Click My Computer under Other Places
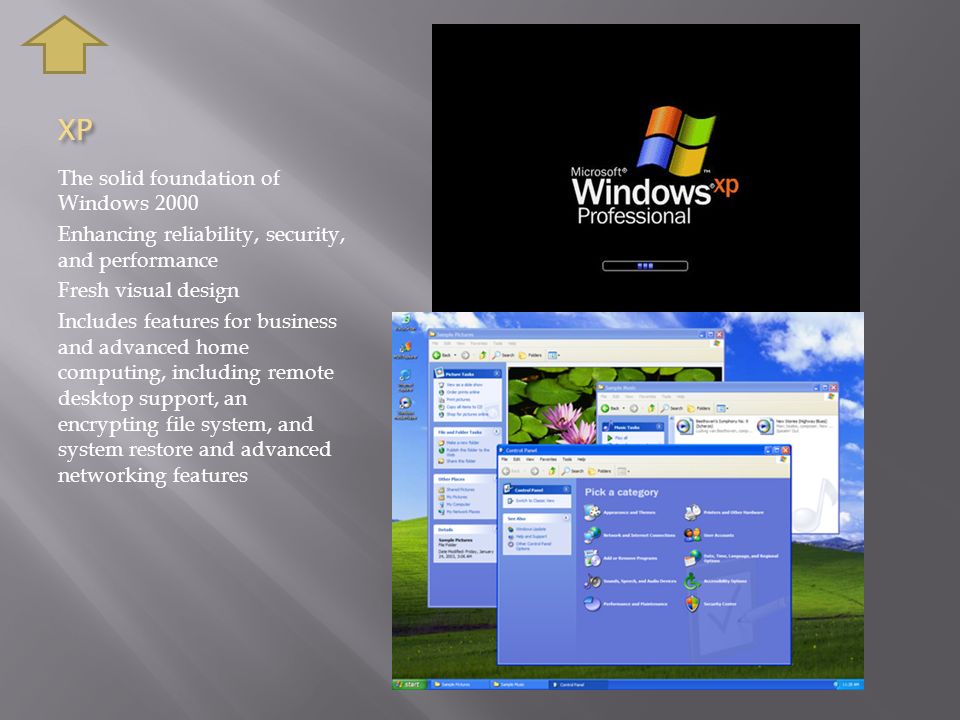960x720 pixels. (454, 504)
